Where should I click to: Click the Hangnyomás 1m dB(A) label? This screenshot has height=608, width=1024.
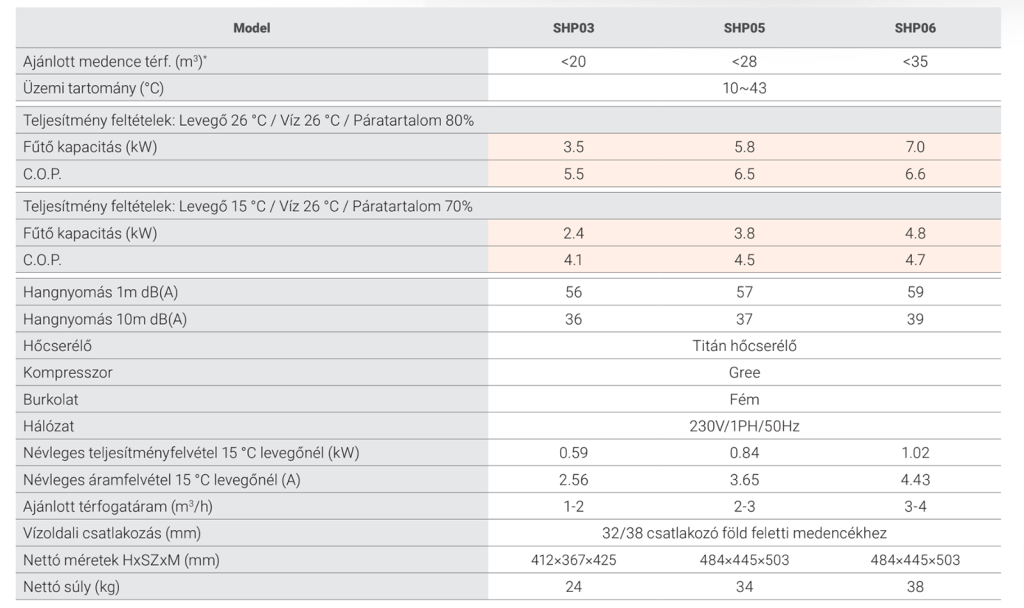[x=105, y=292]
